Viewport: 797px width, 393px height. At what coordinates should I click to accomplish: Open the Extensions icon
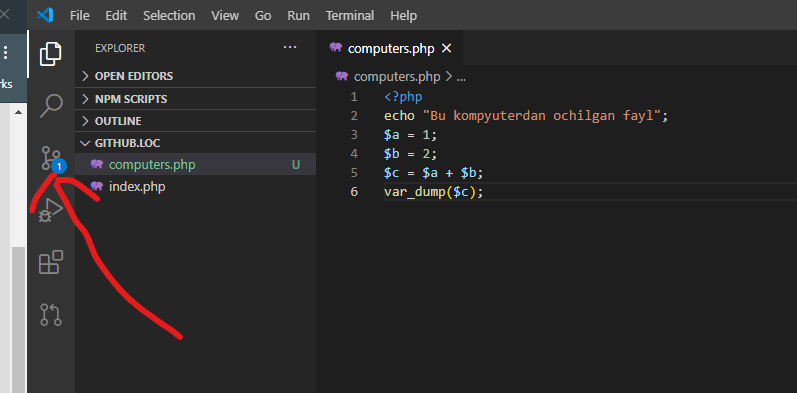[x=51, y=262]
